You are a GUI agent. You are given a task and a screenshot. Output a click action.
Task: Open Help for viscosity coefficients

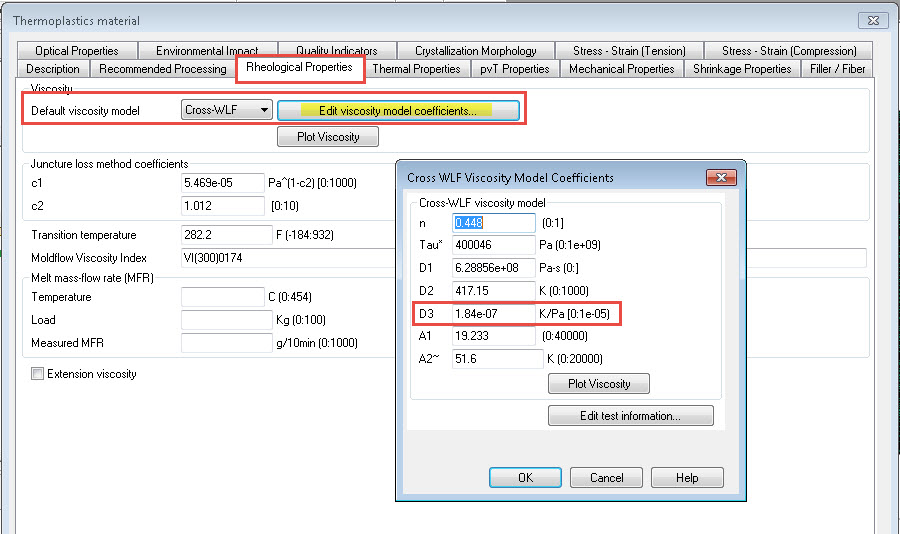[687, 478]
